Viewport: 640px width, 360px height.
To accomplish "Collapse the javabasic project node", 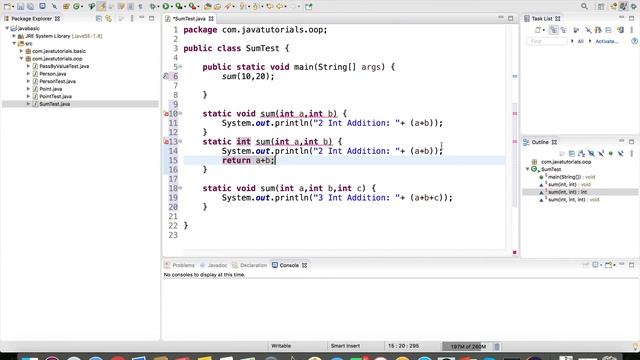I will tap(7, 28).
